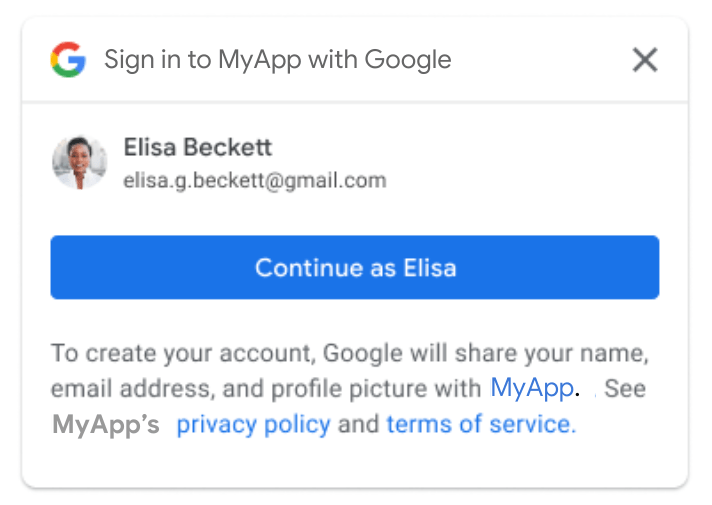Click the elisa.g.beckett@gmail.com email address
The width and height of the screenshot is (712, 505).
(254, 181)
